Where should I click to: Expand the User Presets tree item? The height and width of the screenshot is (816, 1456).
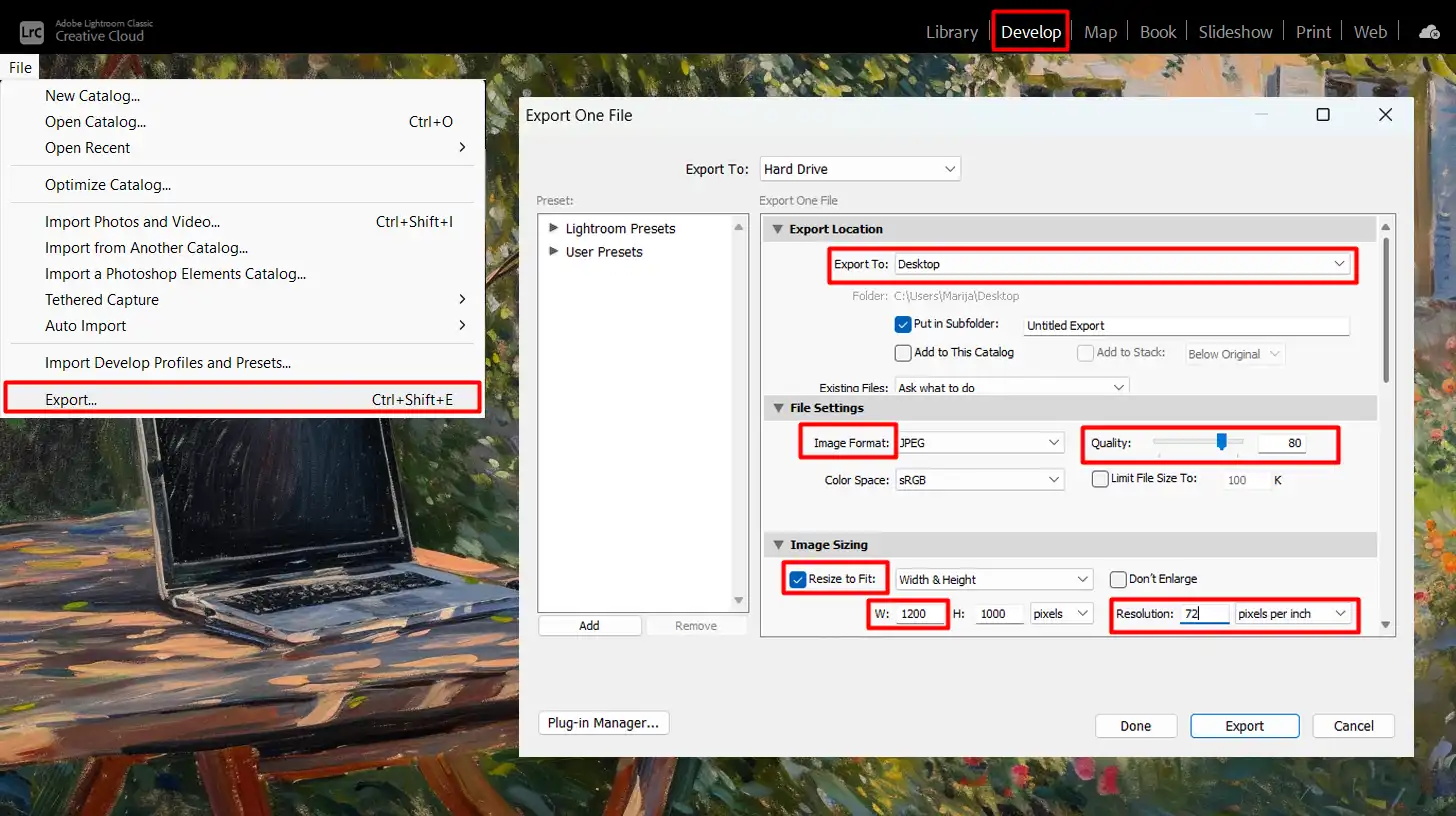tap(554, 252)
